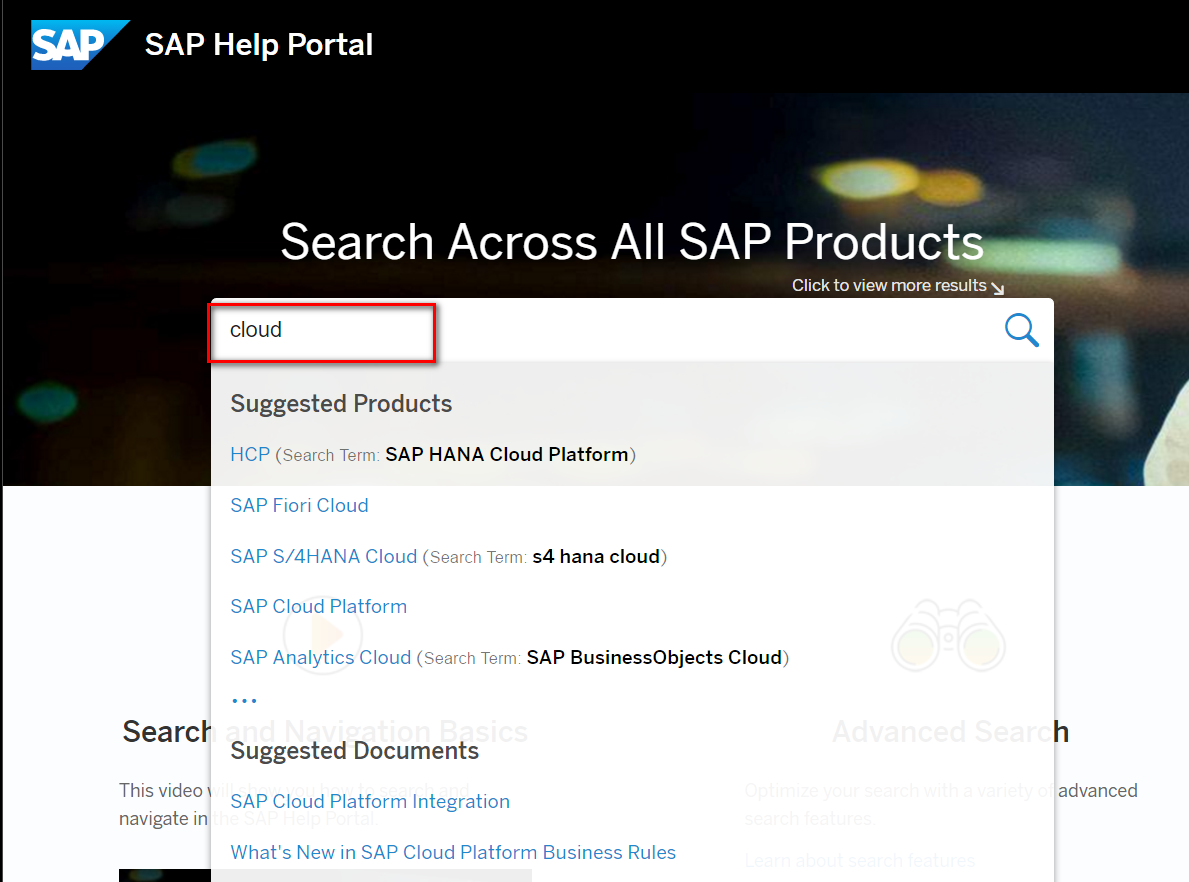Click the Suggested Documents heading
Screen dimensions: 1189x882
354,751
